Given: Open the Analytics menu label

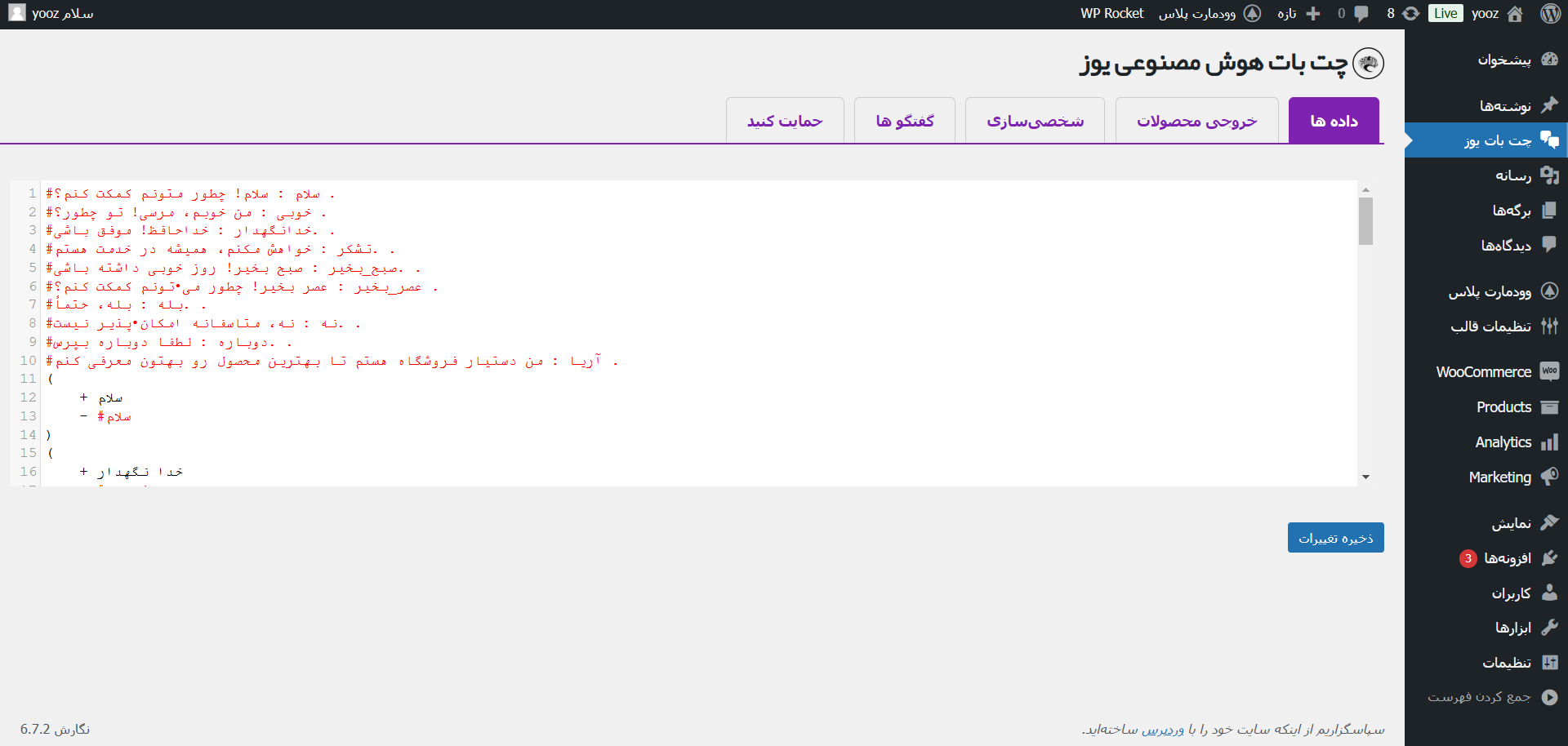Looking at the screenshot, I should tap(1503, 442).
